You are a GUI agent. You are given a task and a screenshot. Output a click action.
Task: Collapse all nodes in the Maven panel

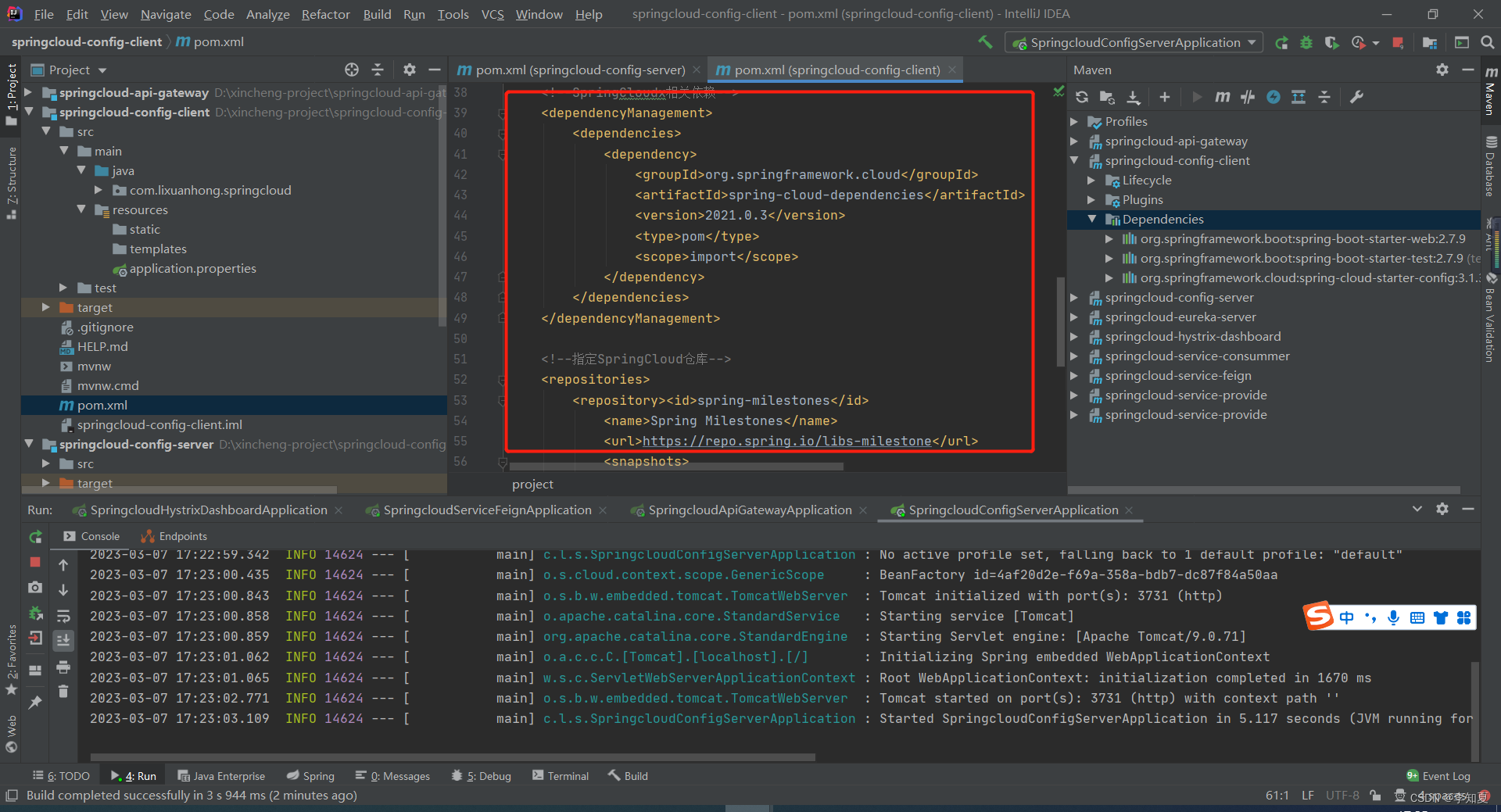click(1324, 97)
